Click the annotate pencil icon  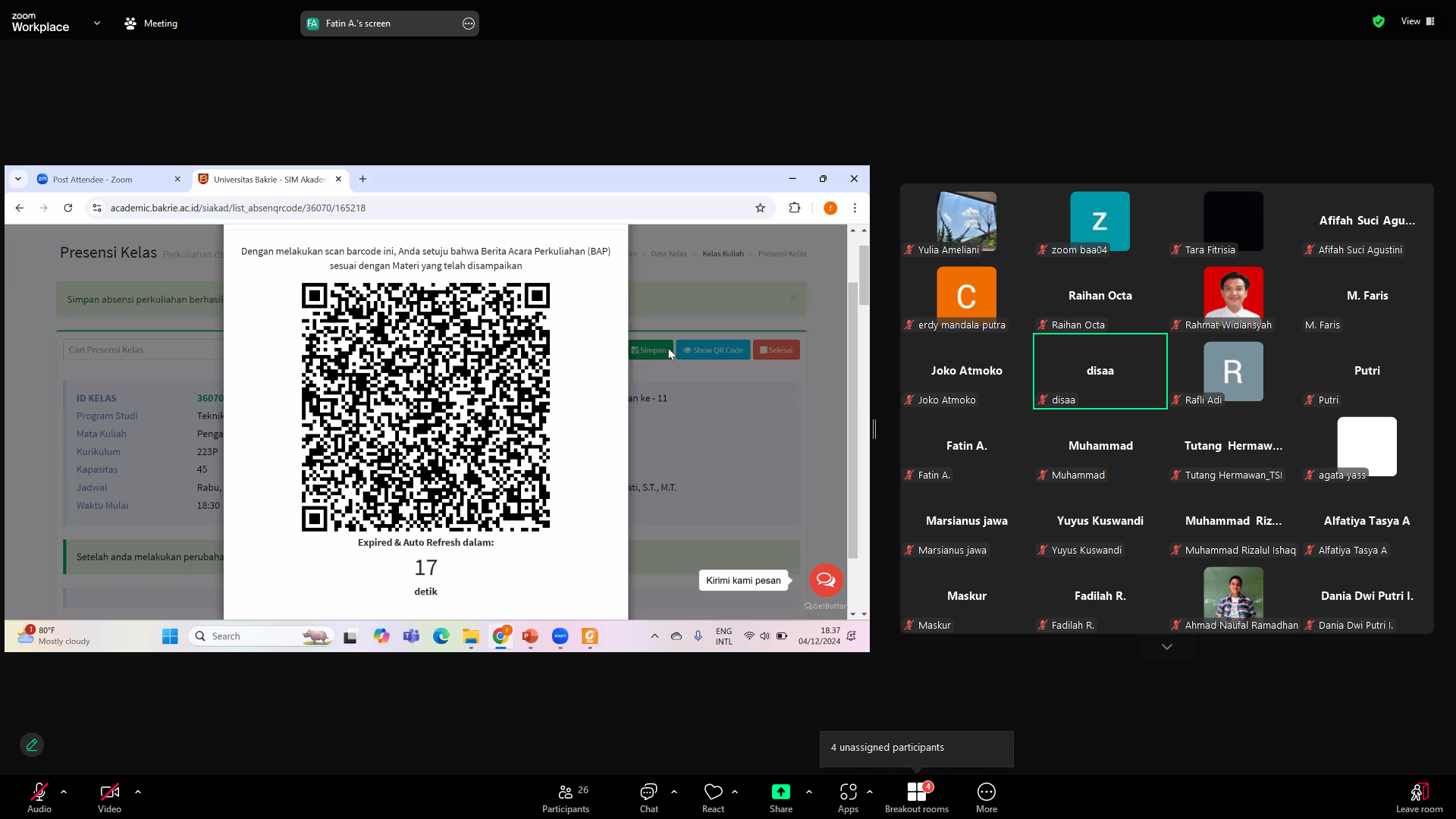(x=32, y=745)
